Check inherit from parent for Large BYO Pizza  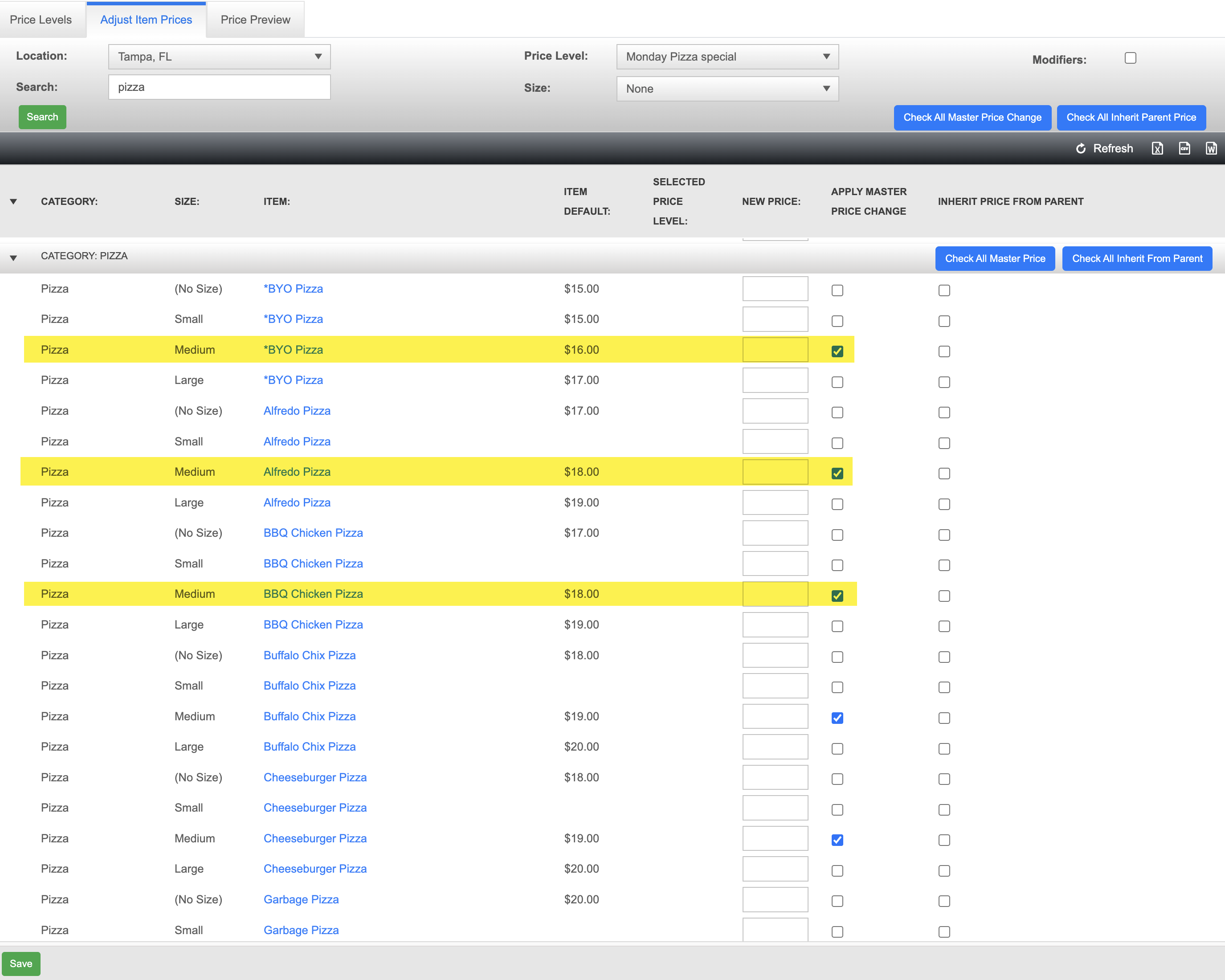pyautogui.click(x=944, y=382)
